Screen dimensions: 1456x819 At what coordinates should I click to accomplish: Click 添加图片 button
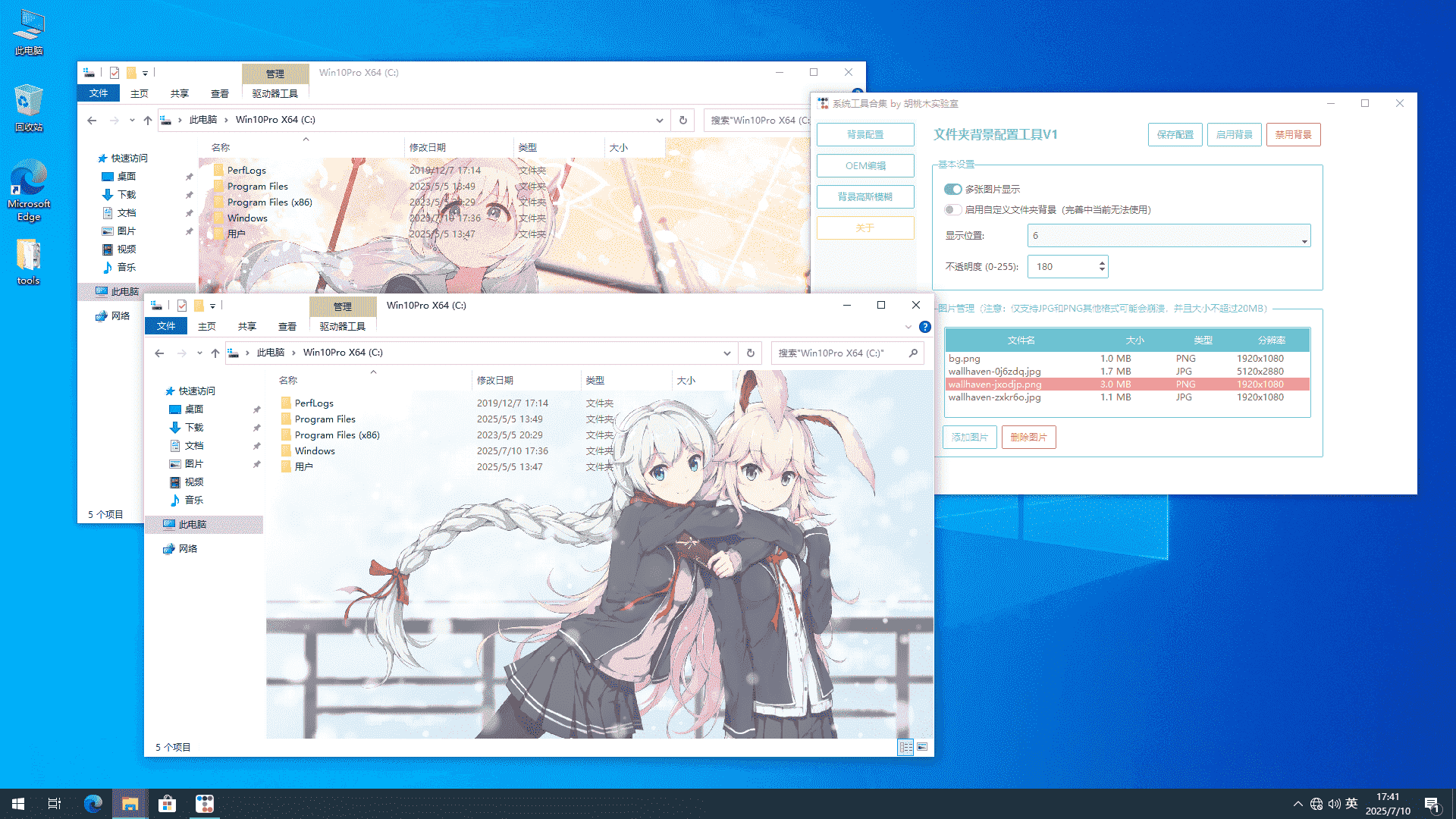[970, 437]
